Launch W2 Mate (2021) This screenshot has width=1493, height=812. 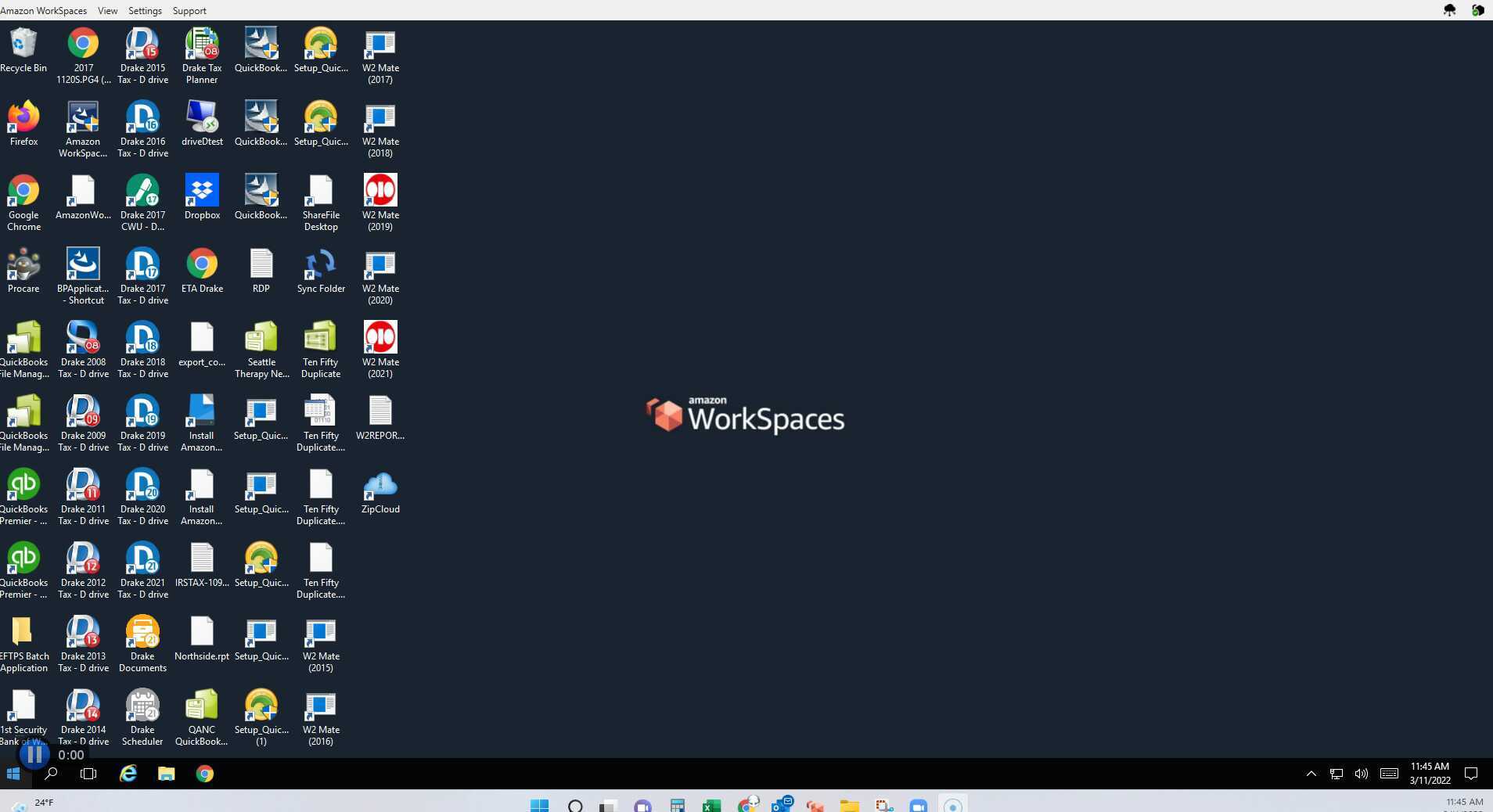coord(380,338)
